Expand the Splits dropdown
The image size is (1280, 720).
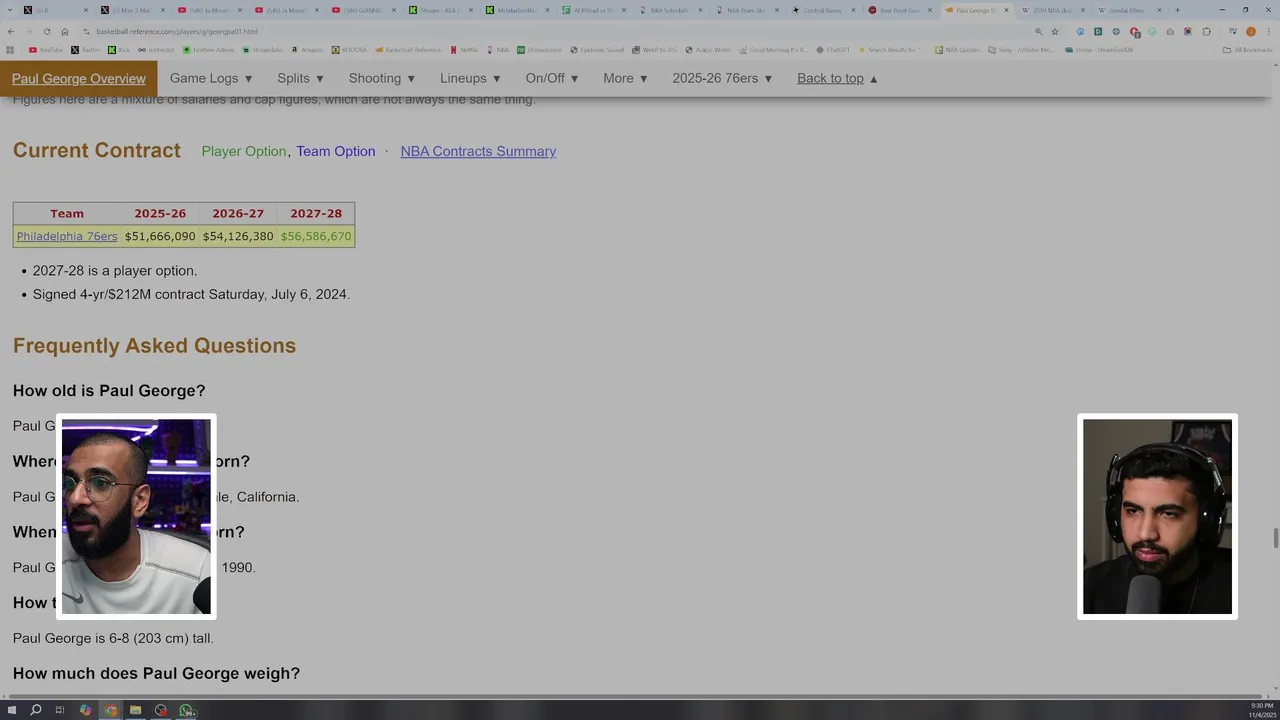301,78
